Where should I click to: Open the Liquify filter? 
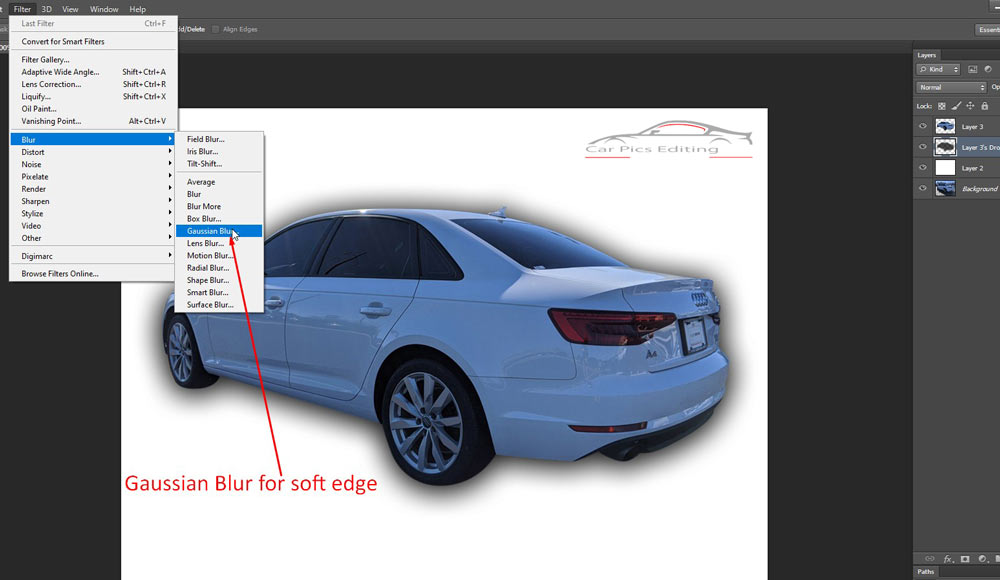[x=92, y=96]
